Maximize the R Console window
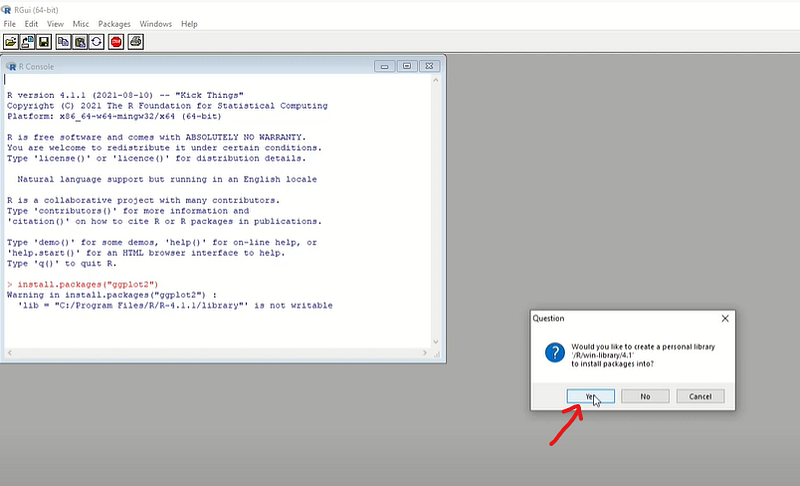This screenshot has width=800, height=486. pos(407,66)
